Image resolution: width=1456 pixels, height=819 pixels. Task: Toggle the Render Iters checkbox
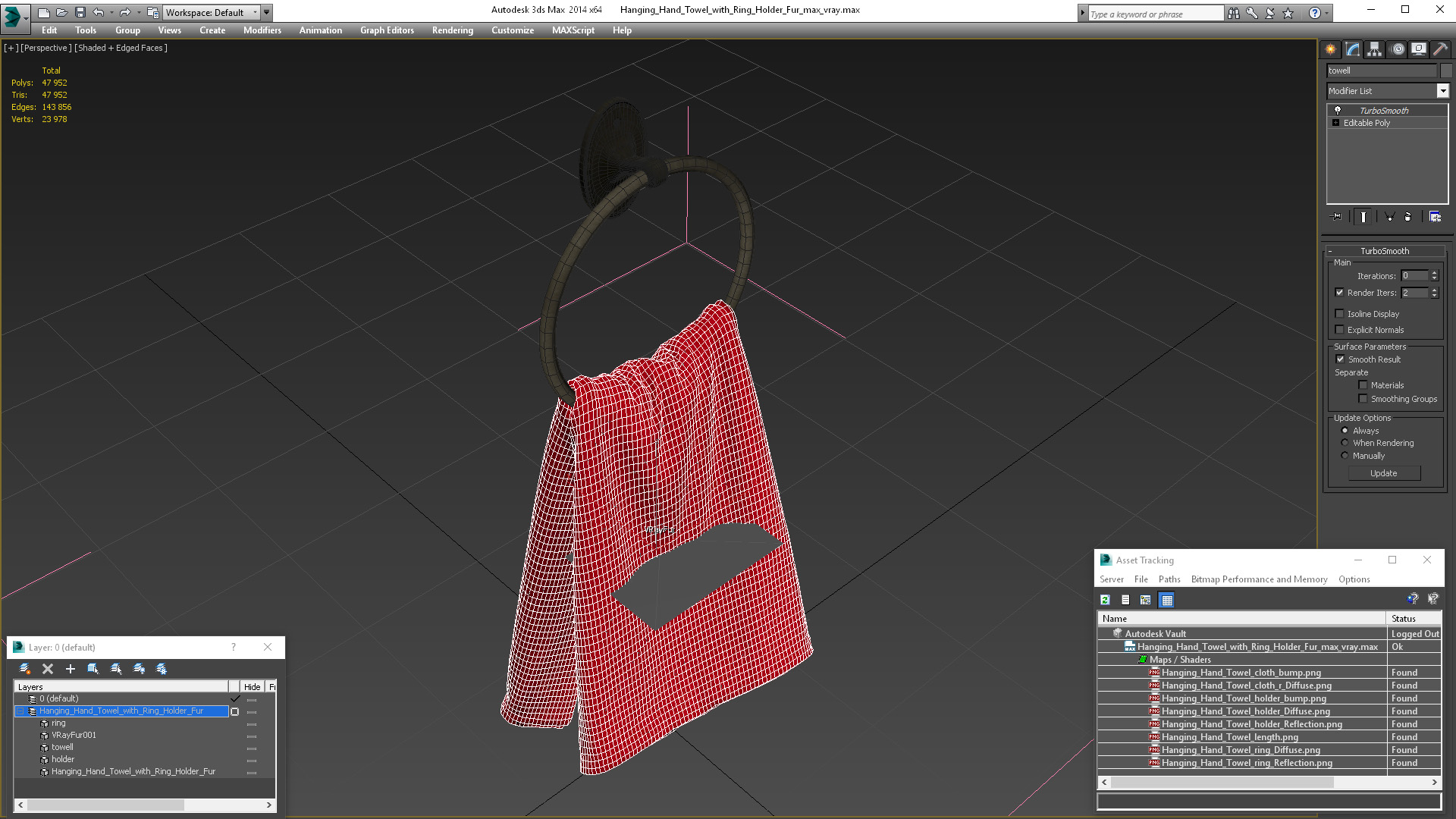click(x=1339, y=293)
